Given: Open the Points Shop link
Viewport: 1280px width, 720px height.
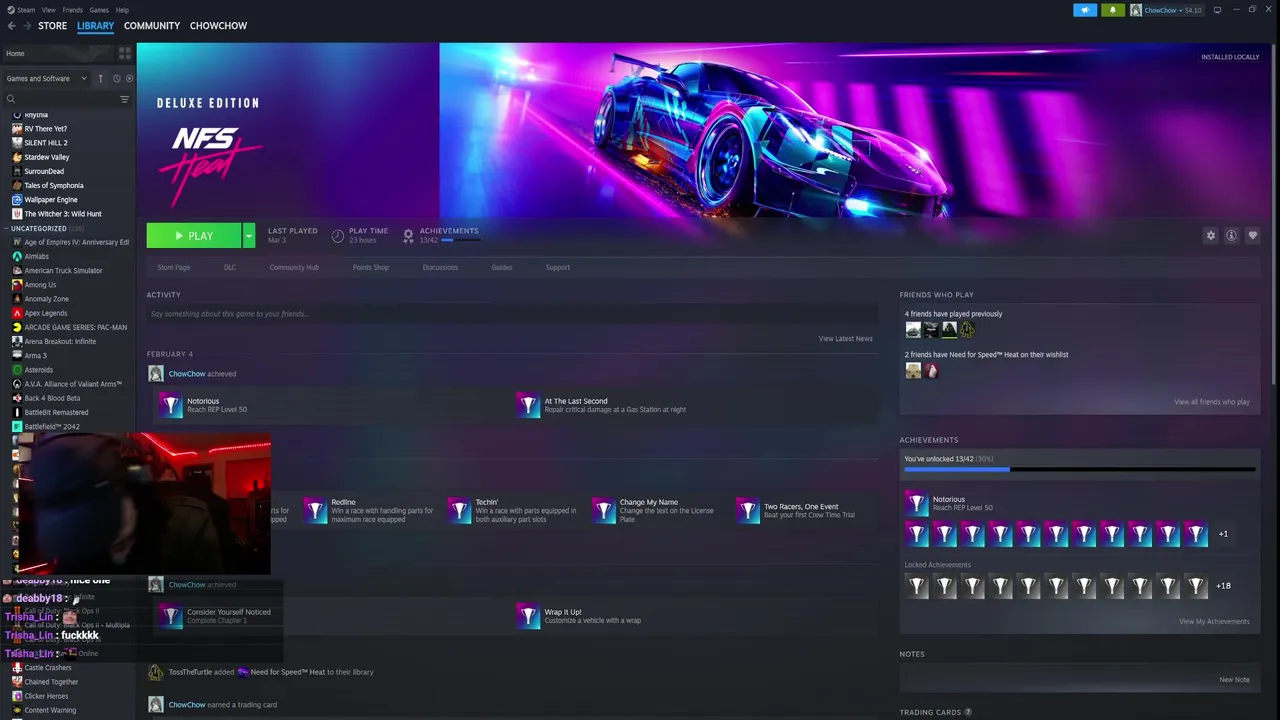Looking at the screenshot, I should [x=370, y=267].
